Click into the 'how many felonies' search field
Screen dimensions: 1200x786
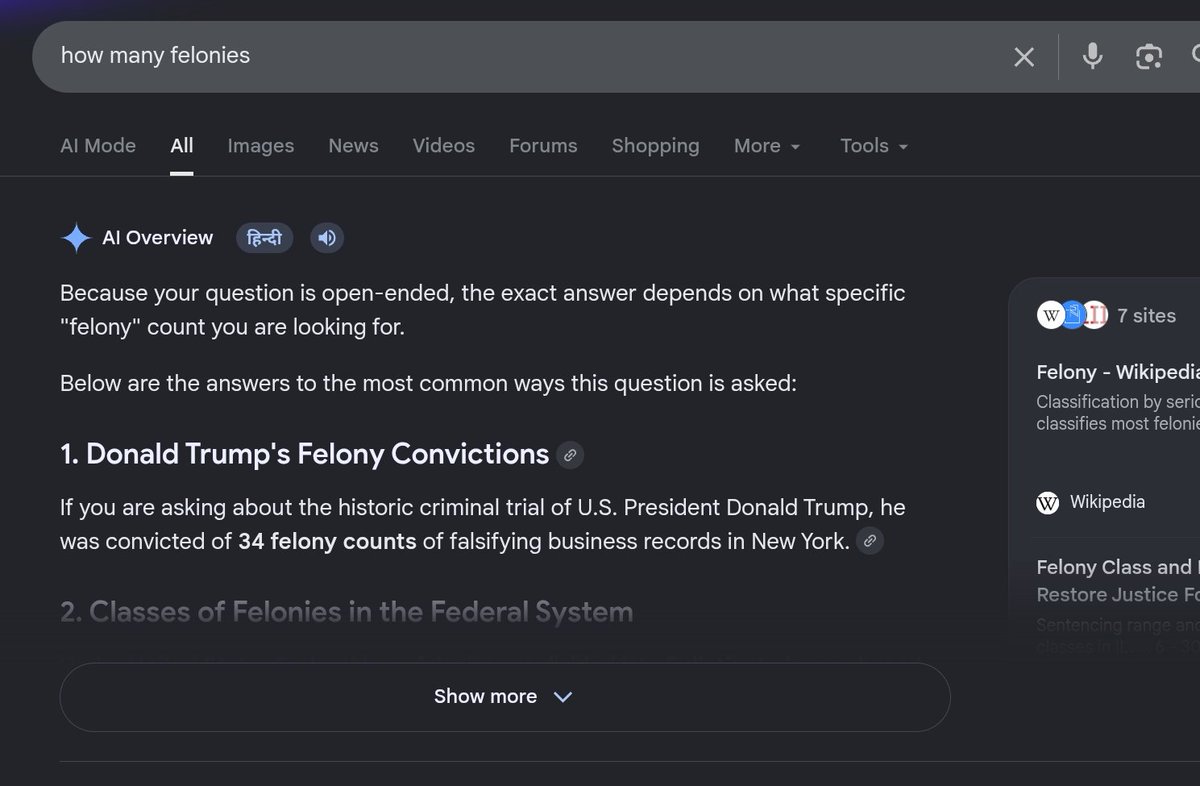[x=520, y=56]
